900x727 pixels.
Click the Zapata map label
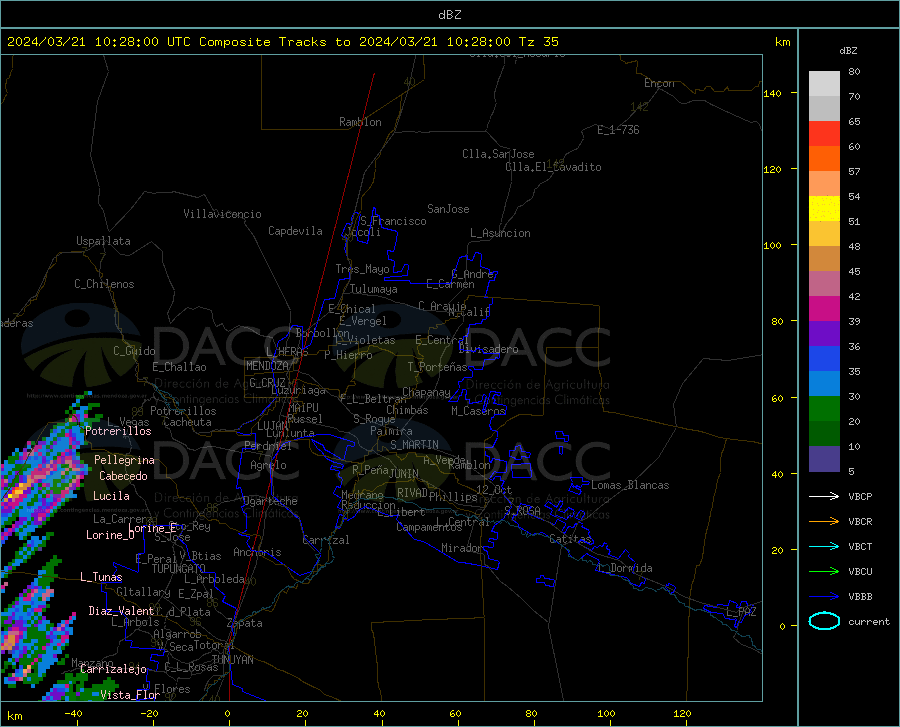245,623
